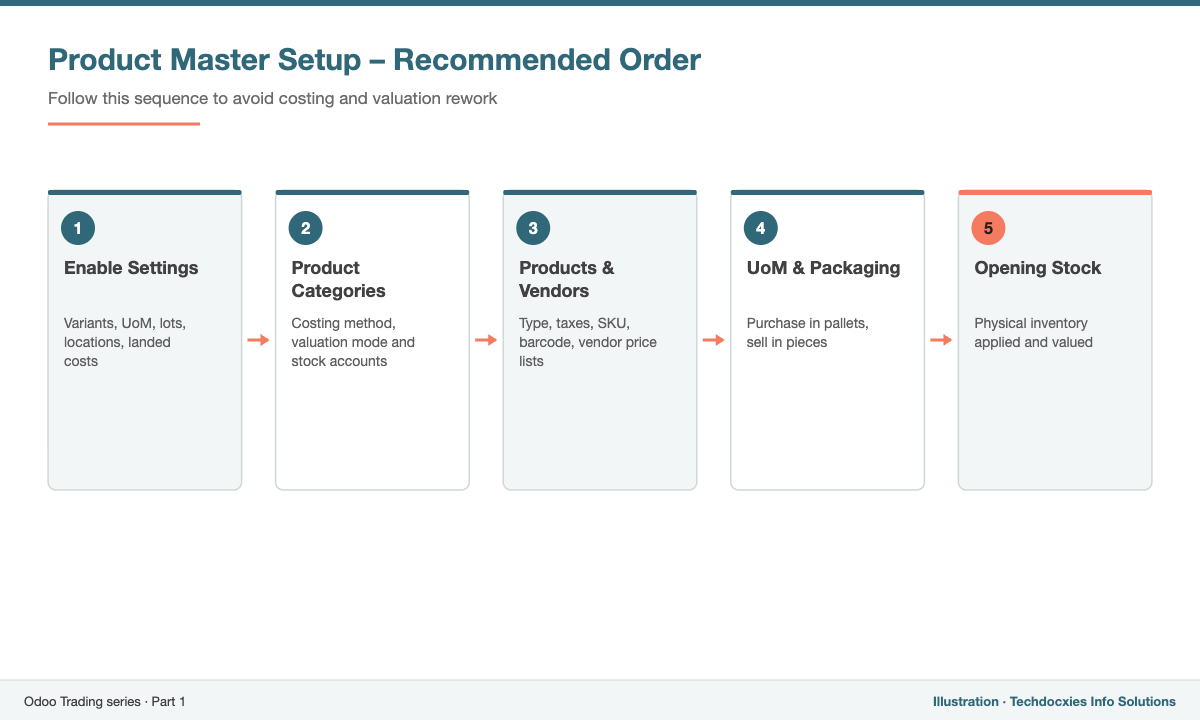The height and width of the screenshot is (720, 1200).
Task: Click the 'Physical inventory applied and valued' text
Action: [x=1034, y=333]
